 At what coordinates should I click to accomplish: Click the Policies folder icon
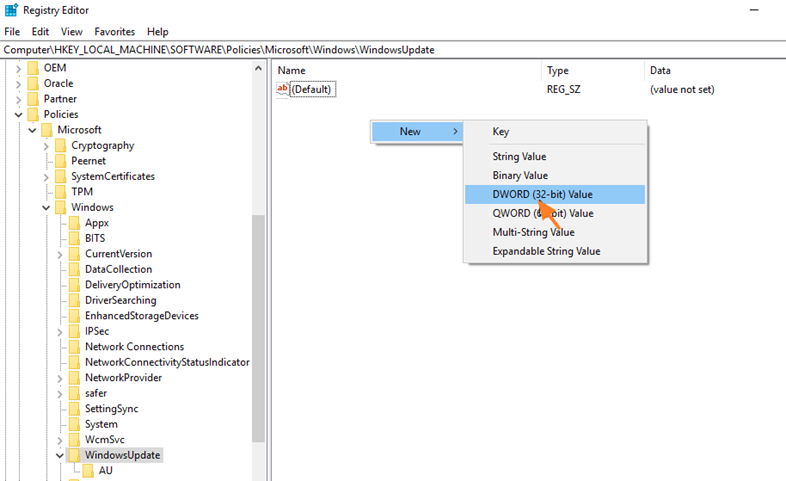(33, 114)
